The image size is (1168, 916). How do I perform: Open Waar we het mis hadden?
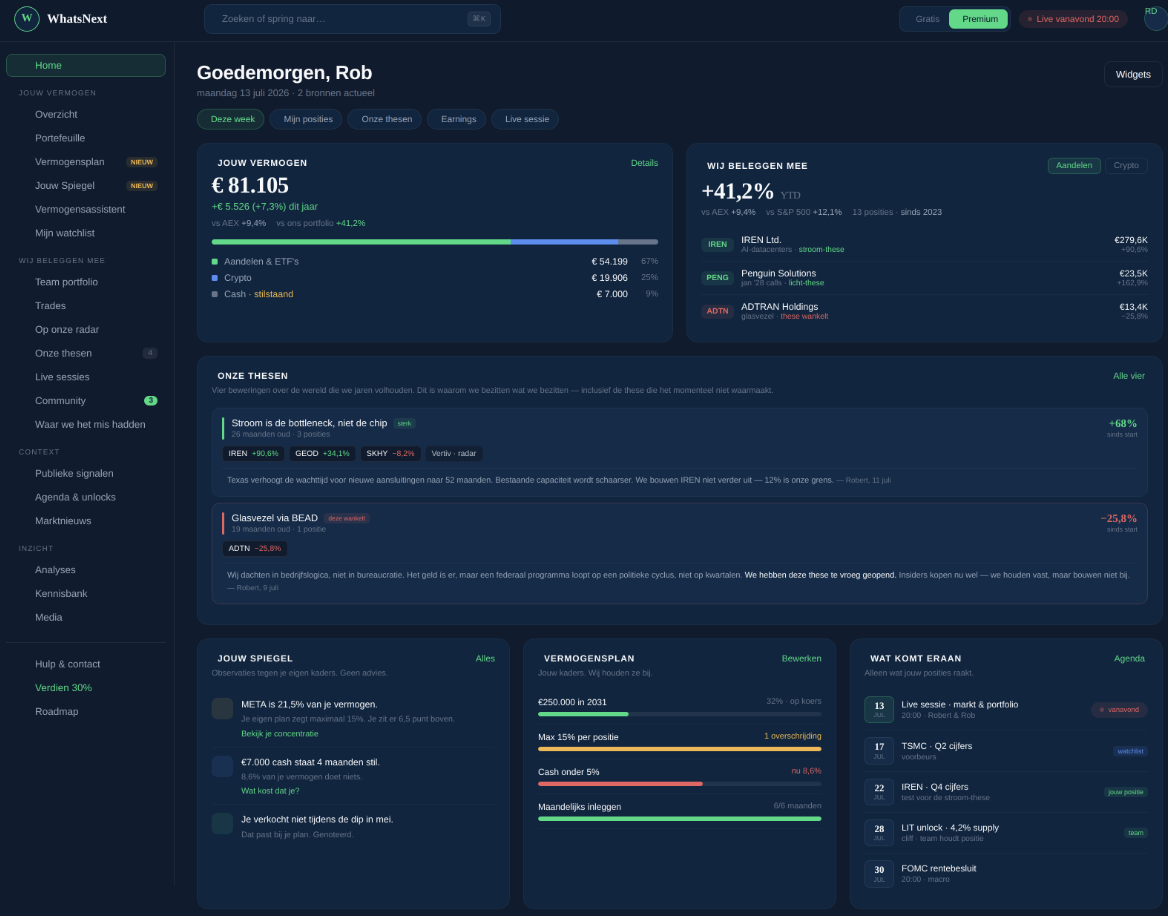coord(86,424)
